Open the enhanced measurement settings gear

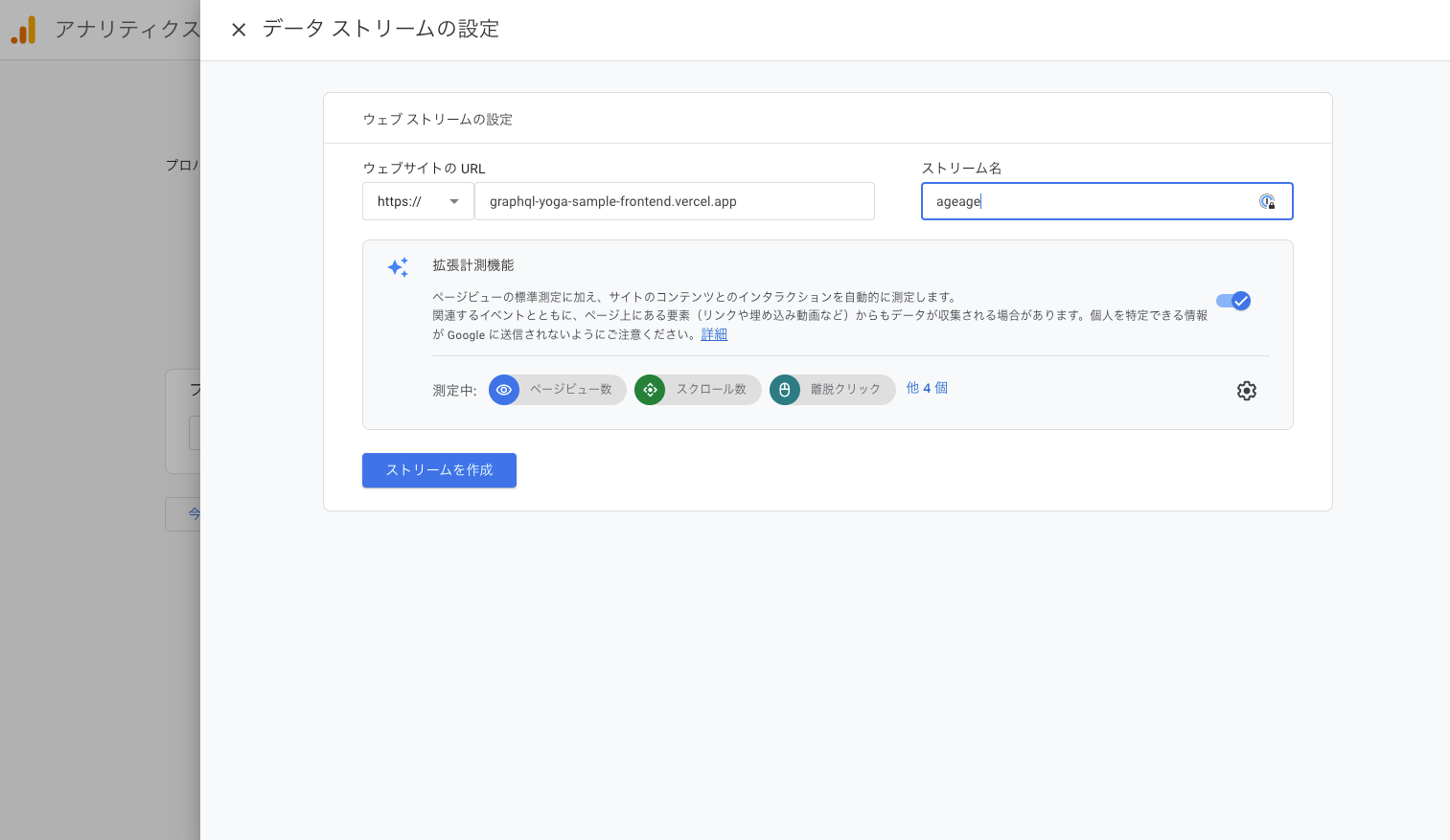pos(1246,391)
